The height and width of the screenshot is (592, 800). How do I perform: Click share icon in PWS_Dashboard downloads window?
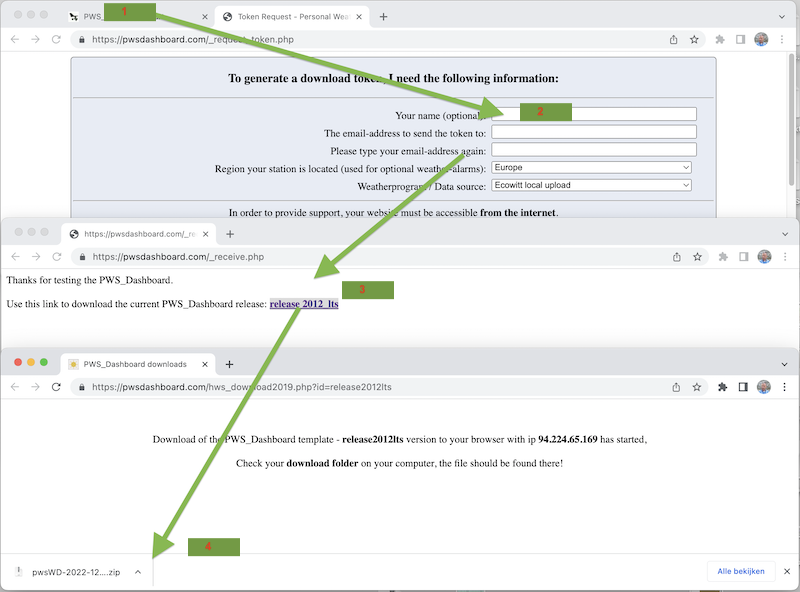(x=676, y=387)
